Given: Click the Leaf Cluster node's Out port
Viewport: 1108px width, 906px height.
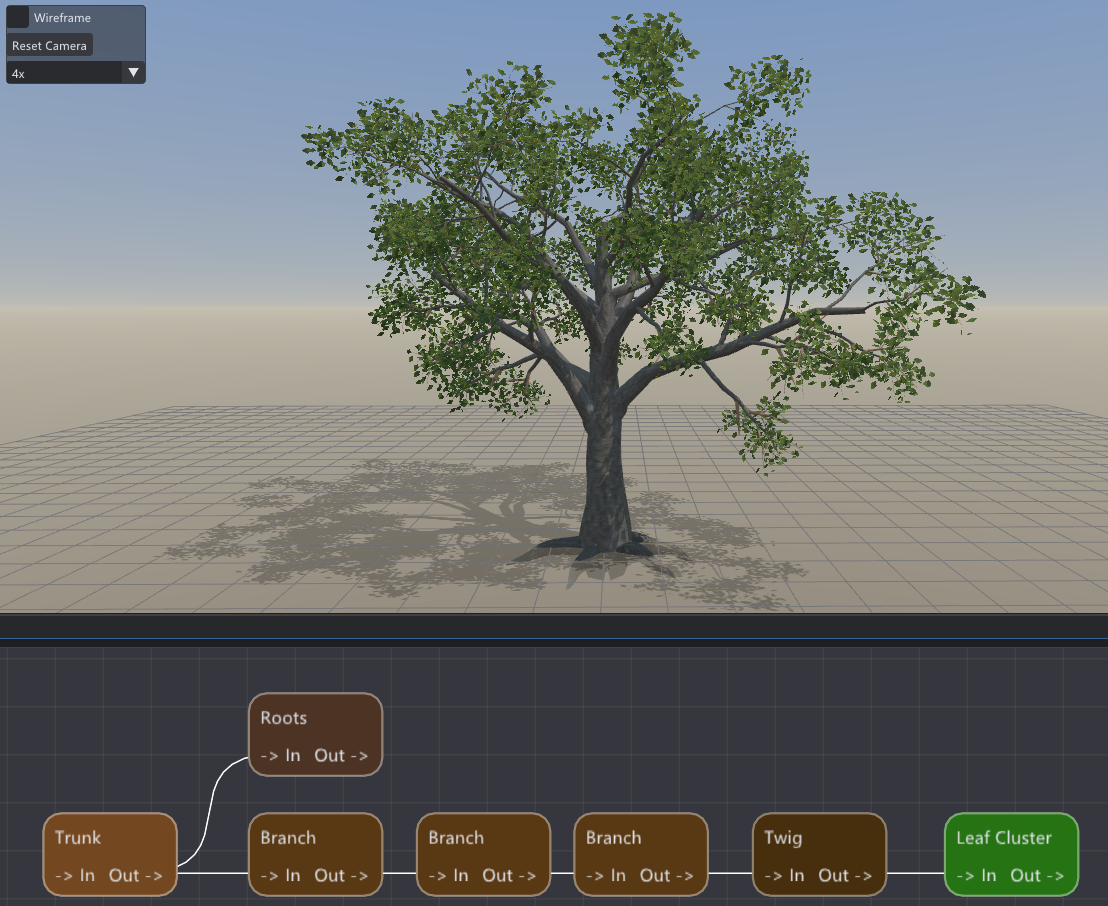Looking at the screenshot, I should pos(1037,876).
